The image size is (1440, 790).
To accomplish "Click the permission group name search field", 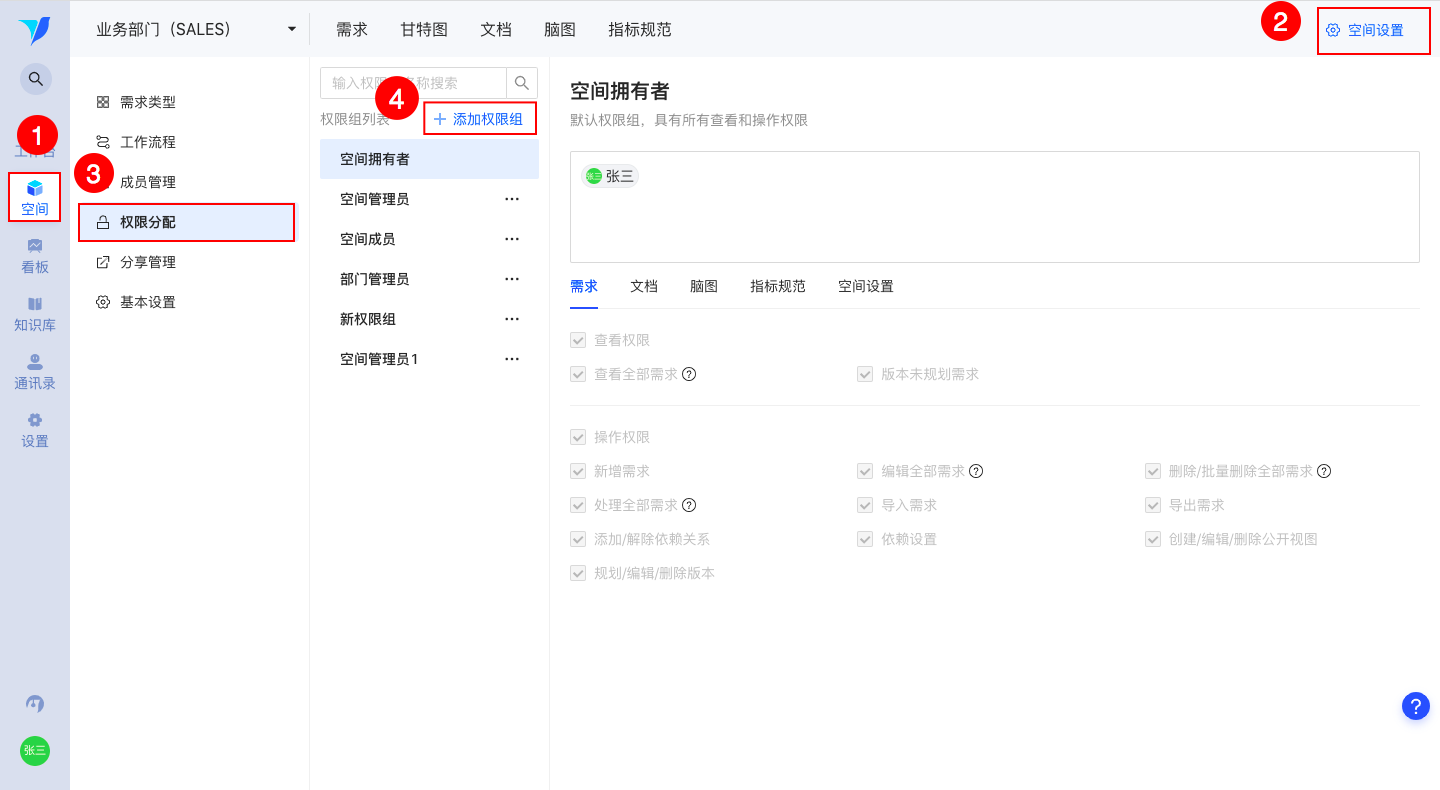I will coord(414,83).
